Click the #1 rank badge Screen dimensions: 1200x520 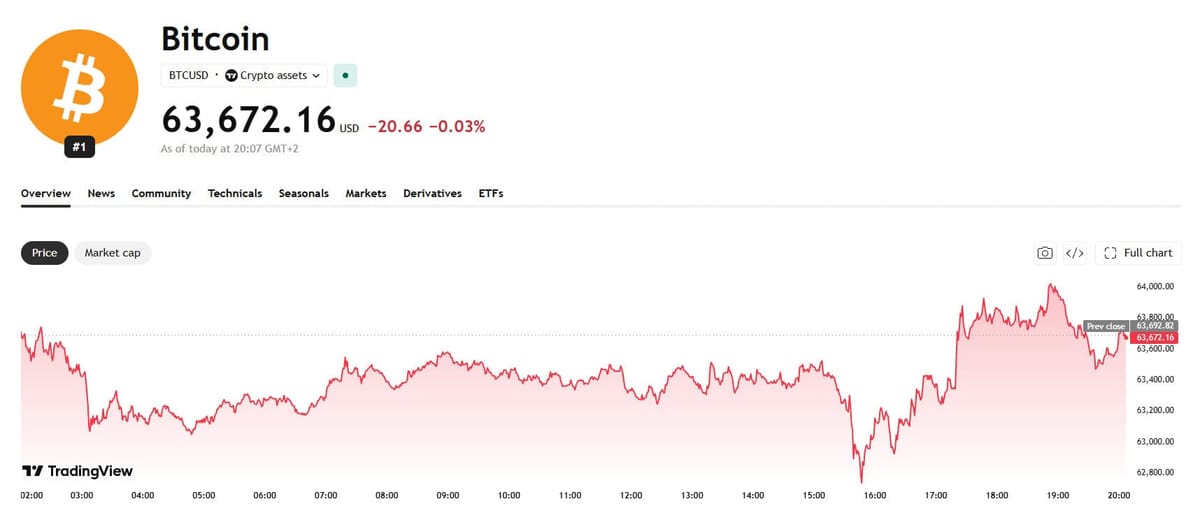80,148
